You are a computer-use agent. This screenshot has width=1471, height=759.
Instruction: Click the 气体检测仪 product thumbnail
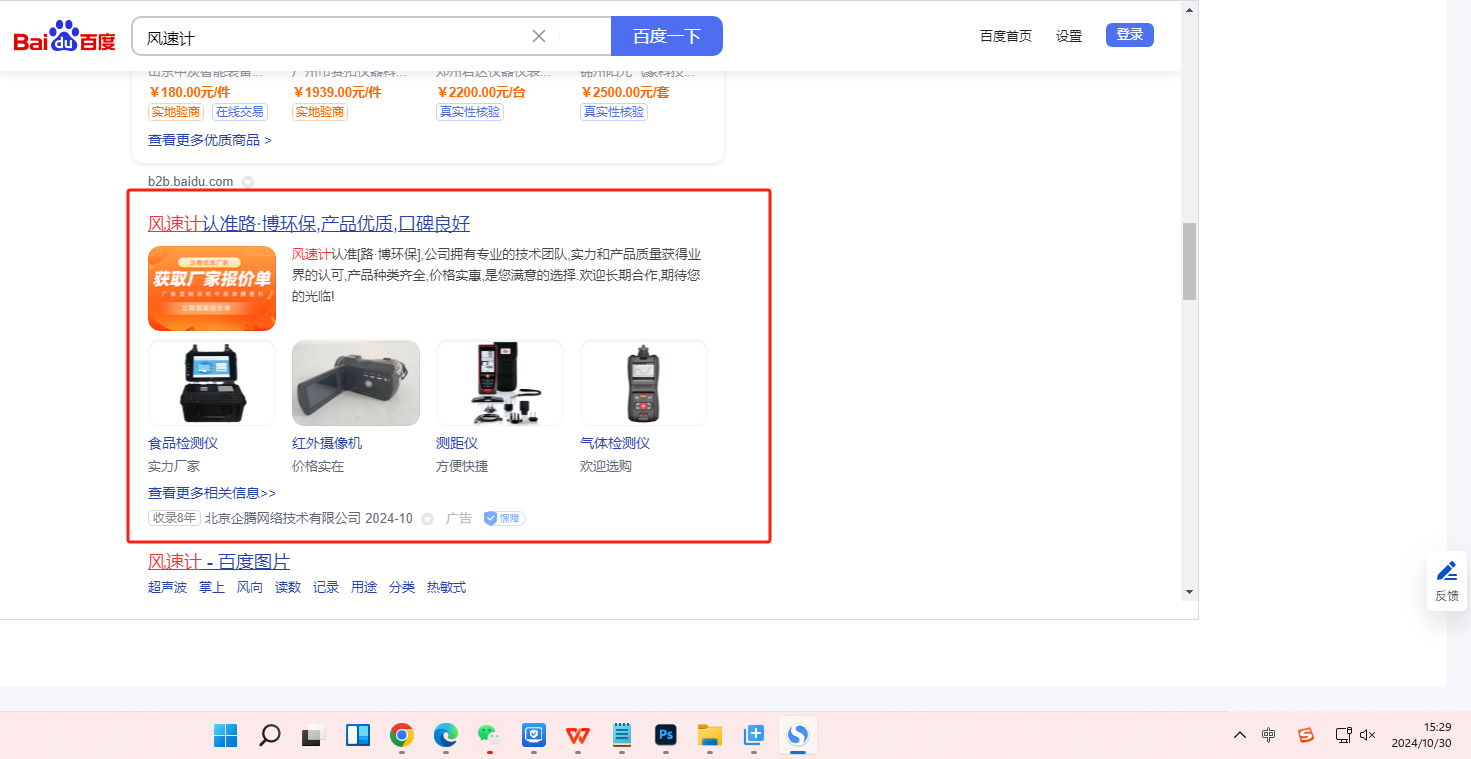pyautogui.click(x=644, y=383)
